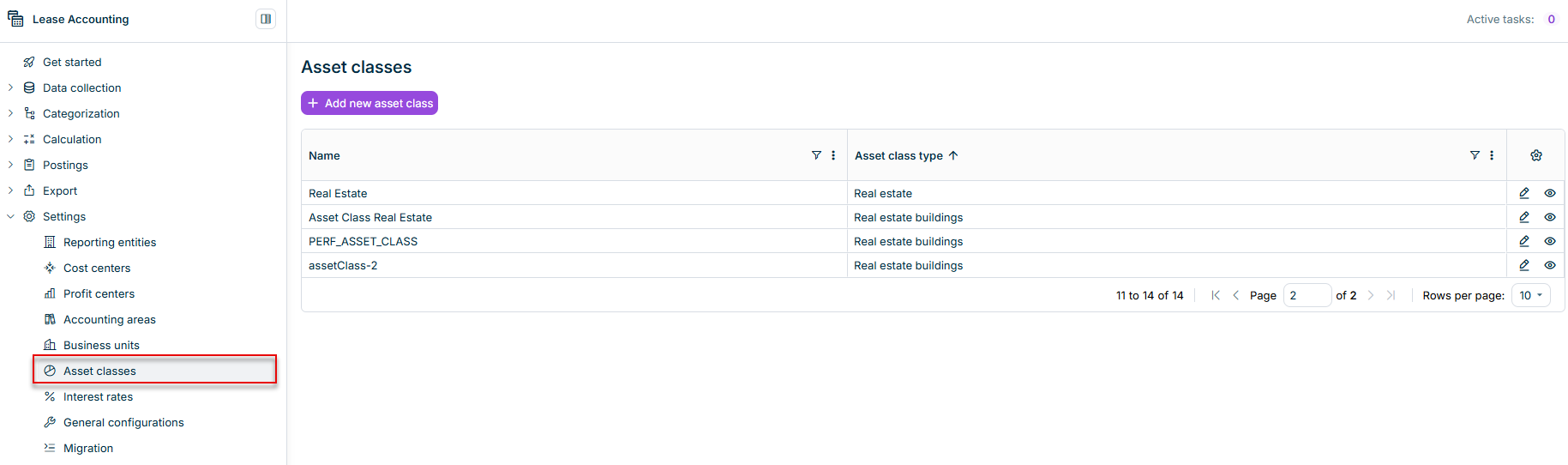Click the General configurations wrench icon

(x=50, y=422)
